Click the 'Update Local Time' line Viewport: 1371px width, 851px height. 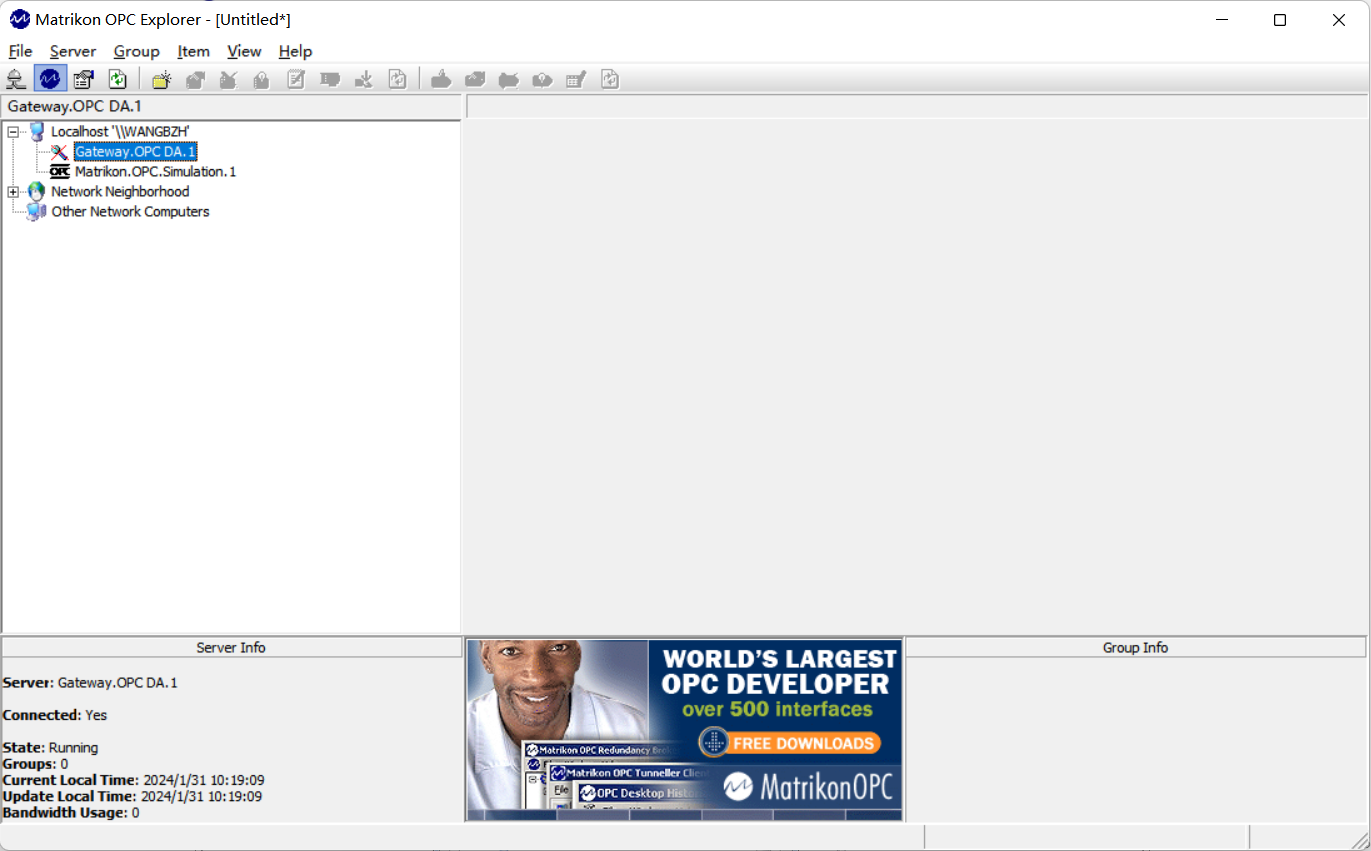pos(132,796)
